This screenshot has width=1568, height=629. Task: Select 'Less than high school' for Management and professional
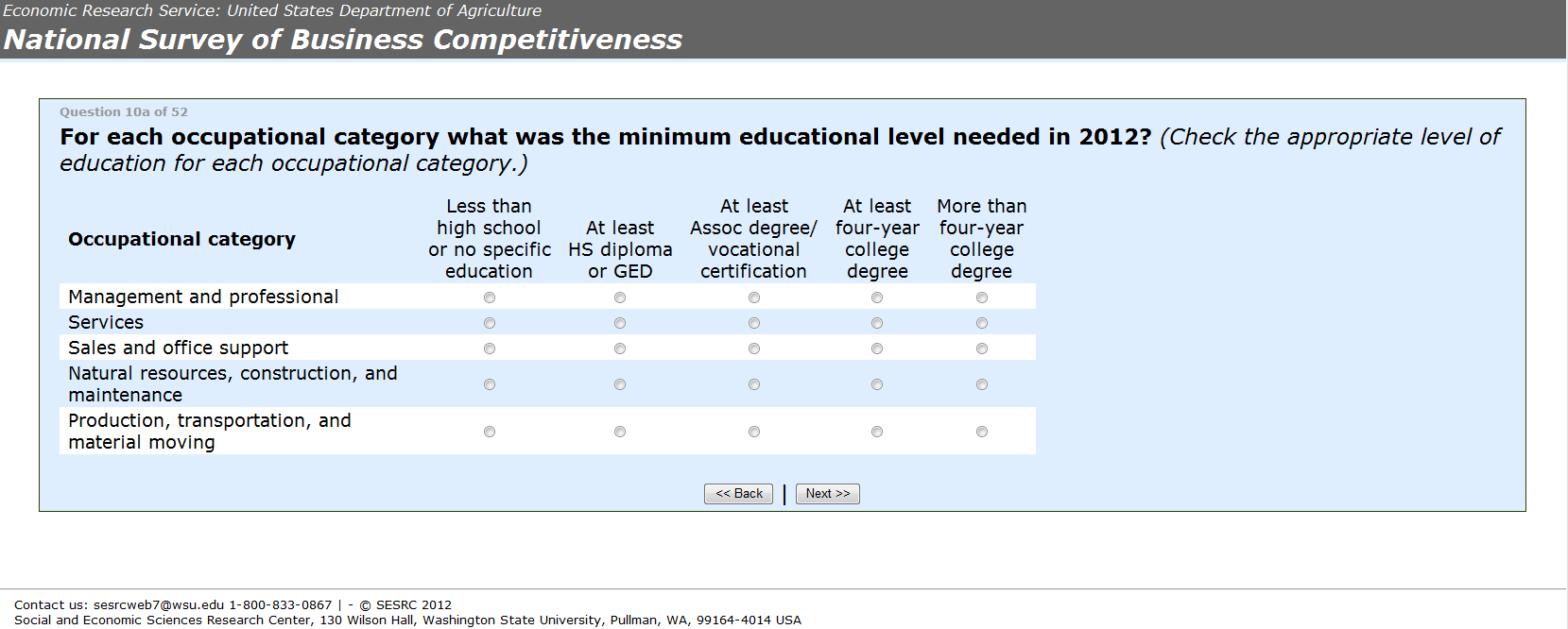pos(490,297)
